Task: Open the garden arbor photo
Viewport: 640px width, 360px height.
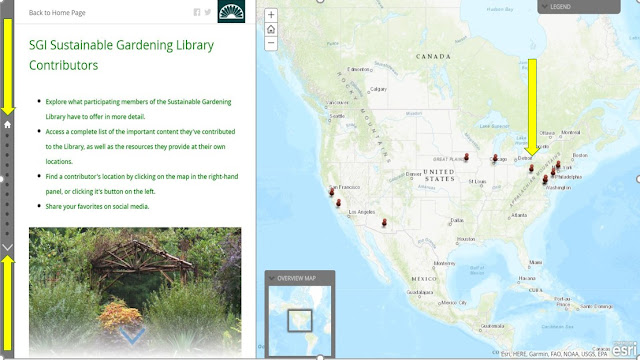Action: [135, 292]
